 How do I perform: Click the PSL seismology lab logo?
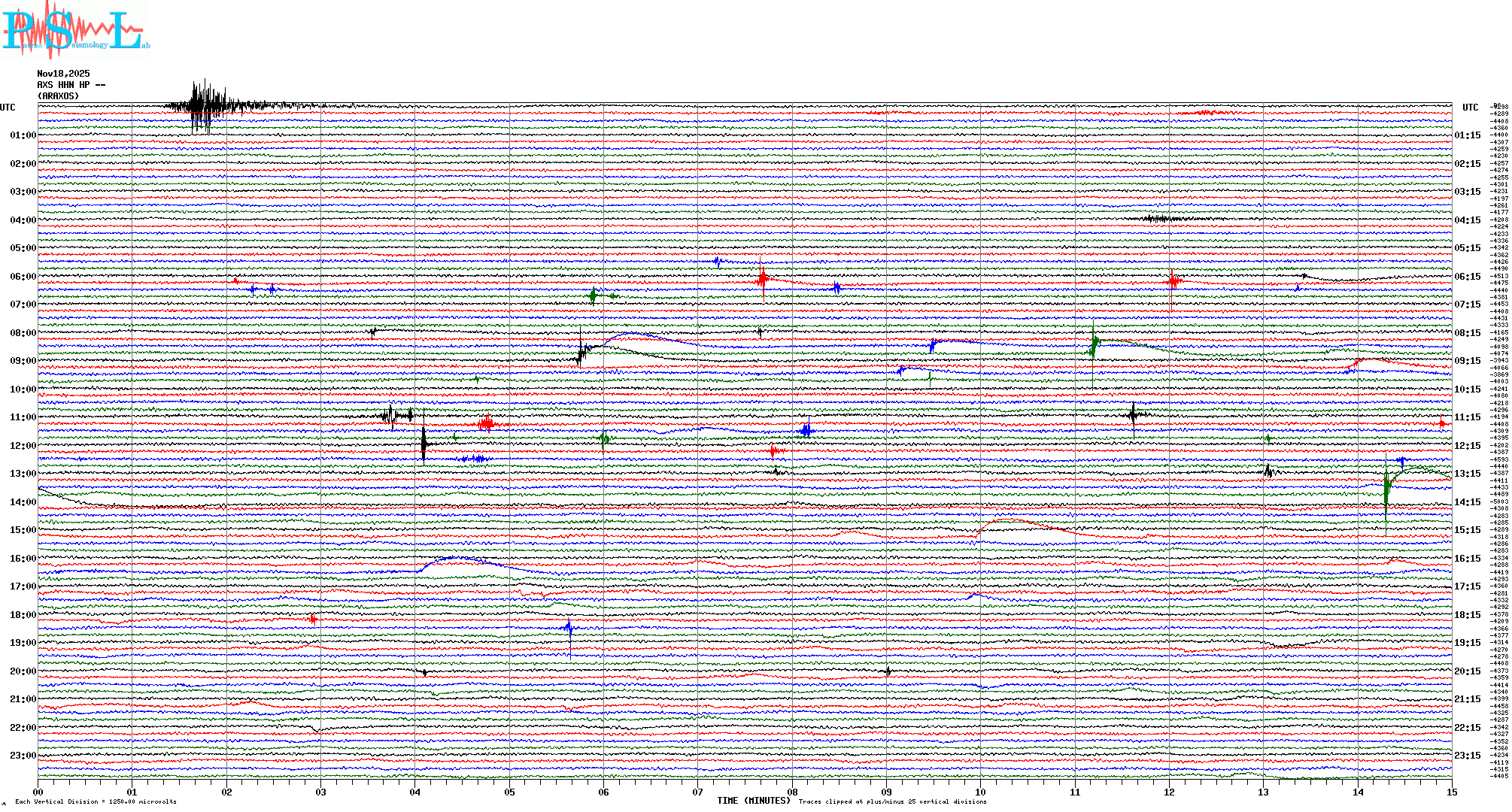75,30
